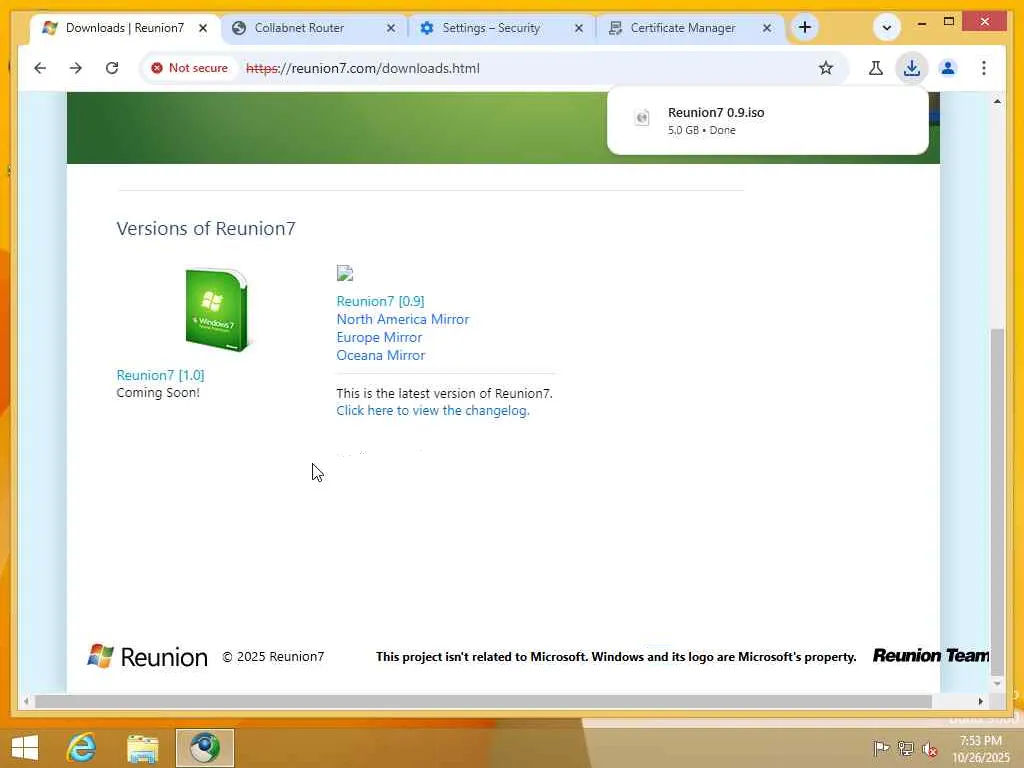Click the browser taskbar button

click(x=204, y=748)
